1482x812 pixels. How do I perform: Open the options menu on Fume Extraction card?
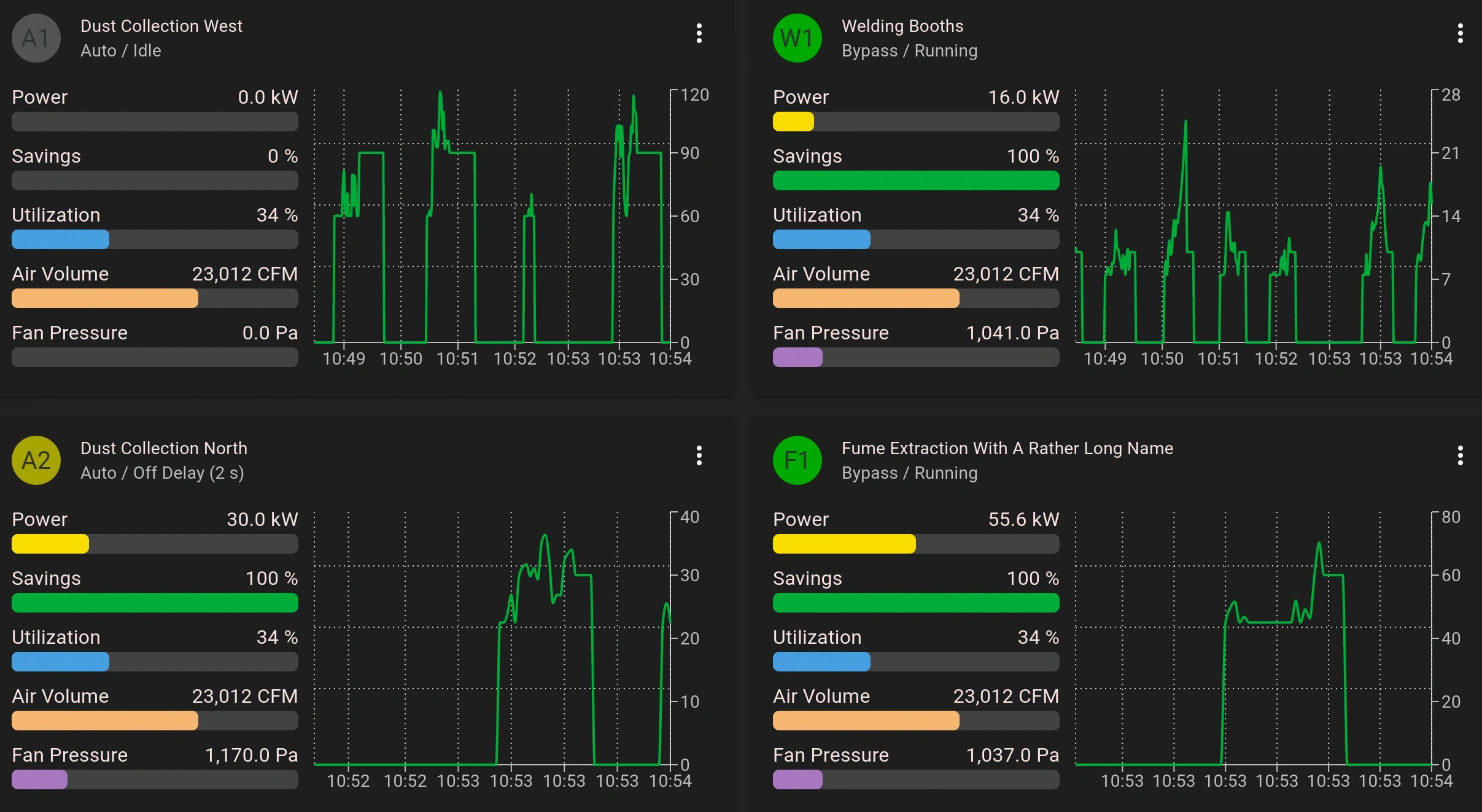1460,455
